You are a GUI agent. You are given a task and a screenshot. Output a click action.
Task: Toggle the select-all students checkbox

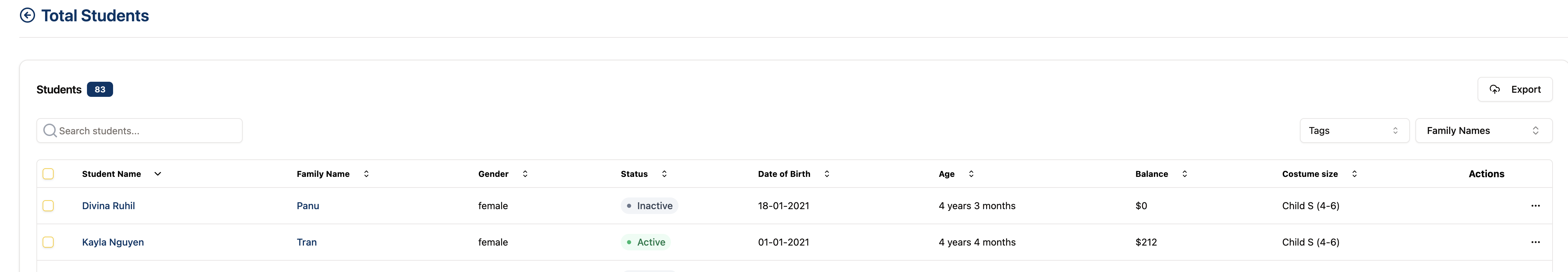(48, 174)
